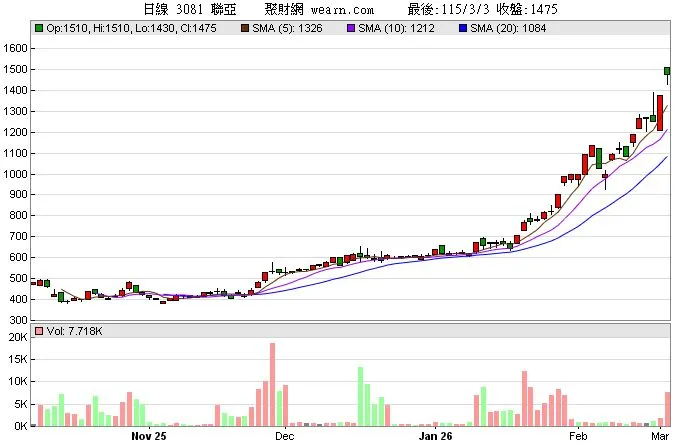Click the 500 price axis label

18,278
